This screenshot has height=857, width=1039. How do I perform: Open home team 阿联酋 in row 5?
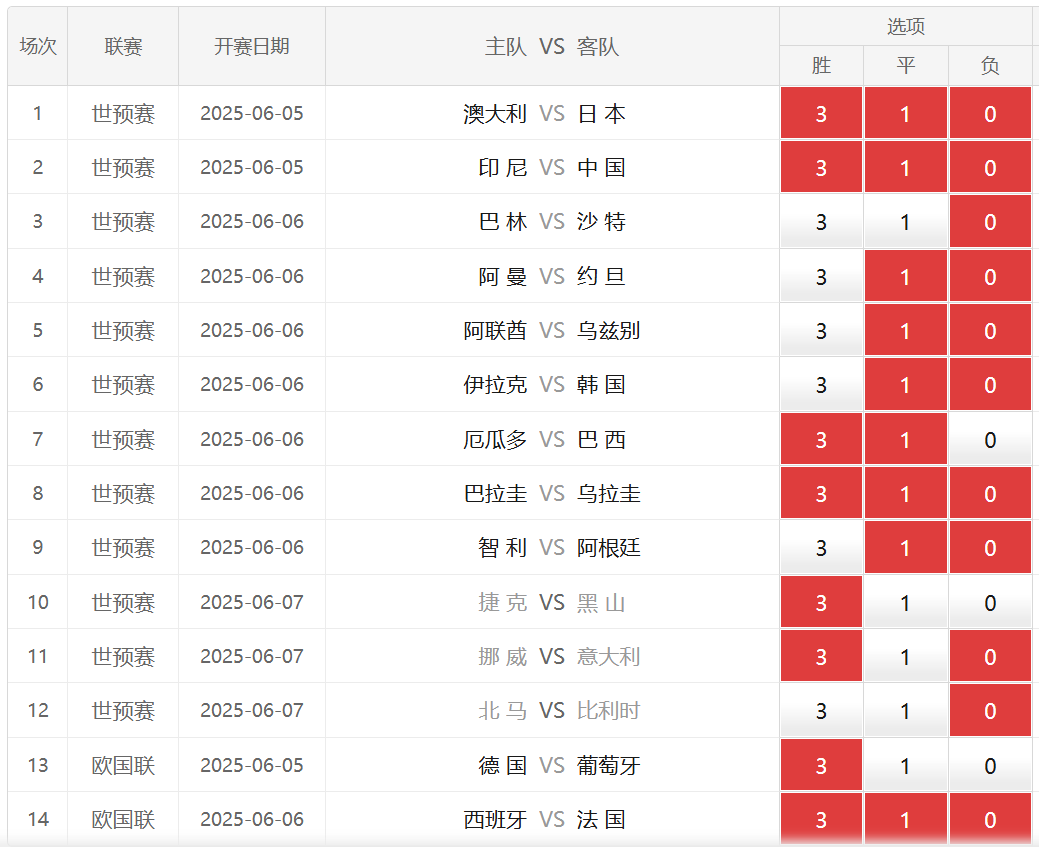(495, 331)
